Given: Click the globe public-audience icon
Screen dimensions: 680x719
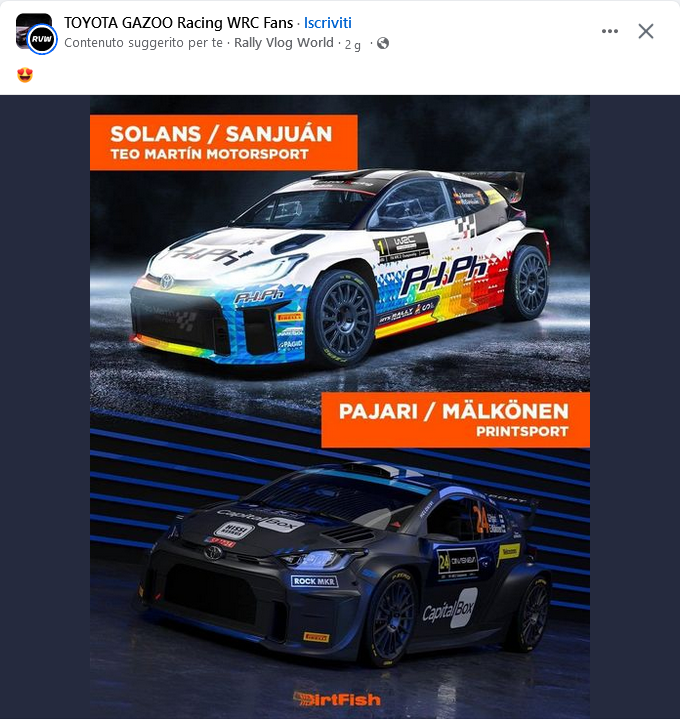Looking at the screenshot, I should point(383,43).
